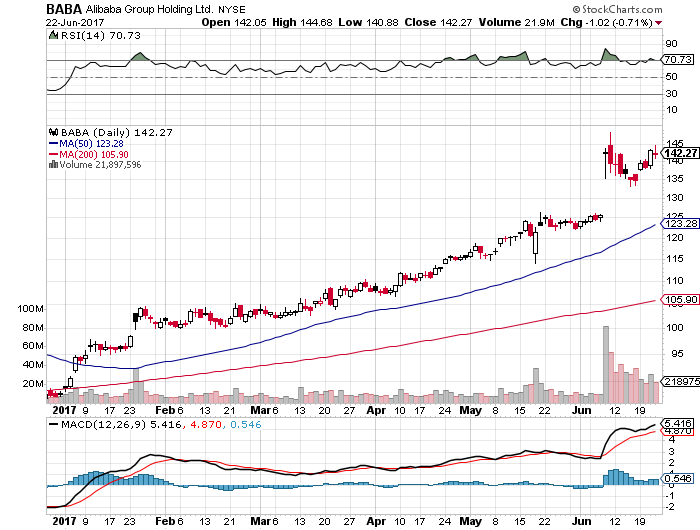Click the blue 123.28 MA(50) axis tag
This screenshot has height=530, width=700.
[678, 223]
